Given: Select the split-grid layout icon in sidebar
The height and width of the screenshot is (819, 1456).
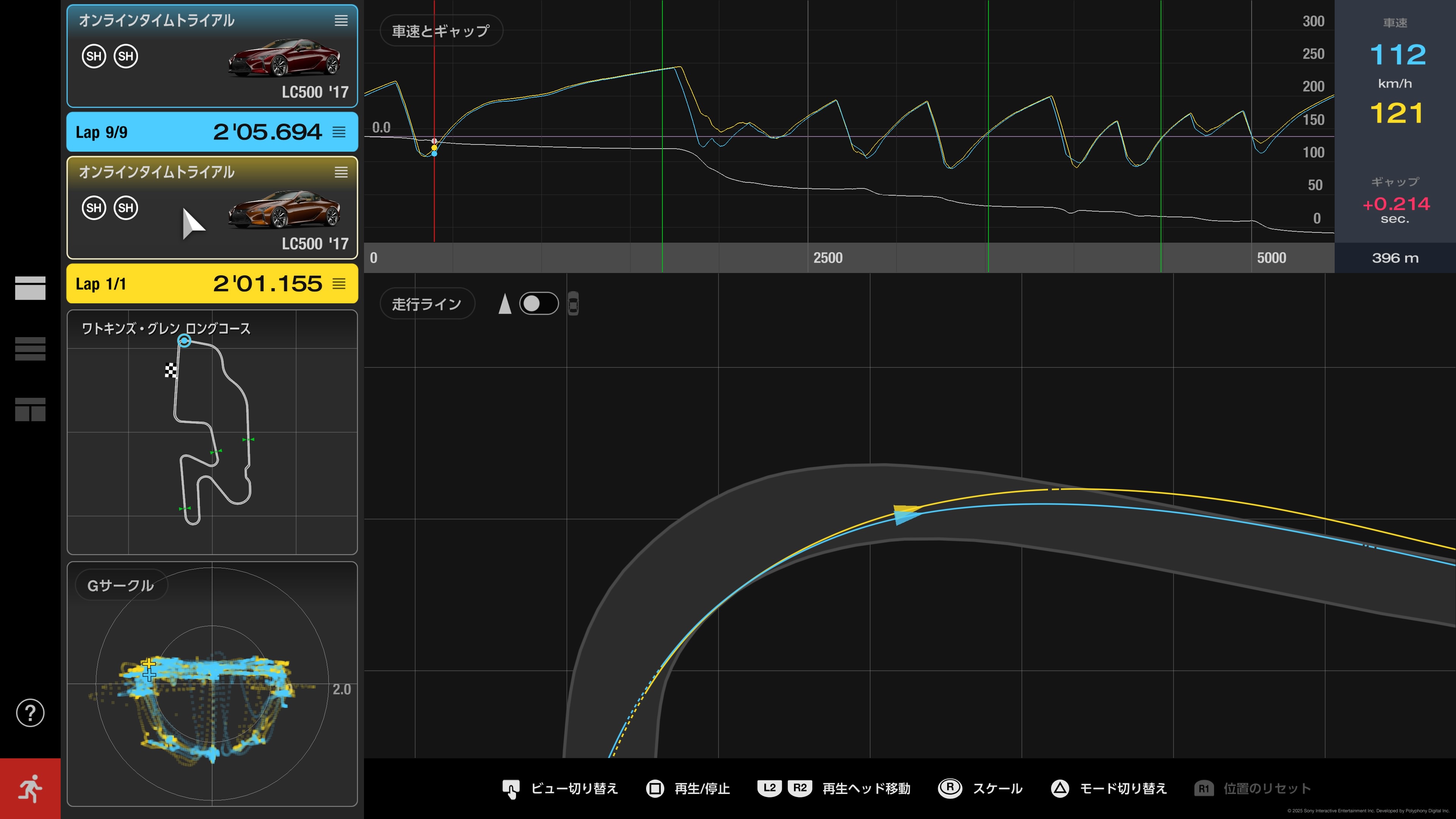Looking at the screenshot, I should (x=30, y=409).
